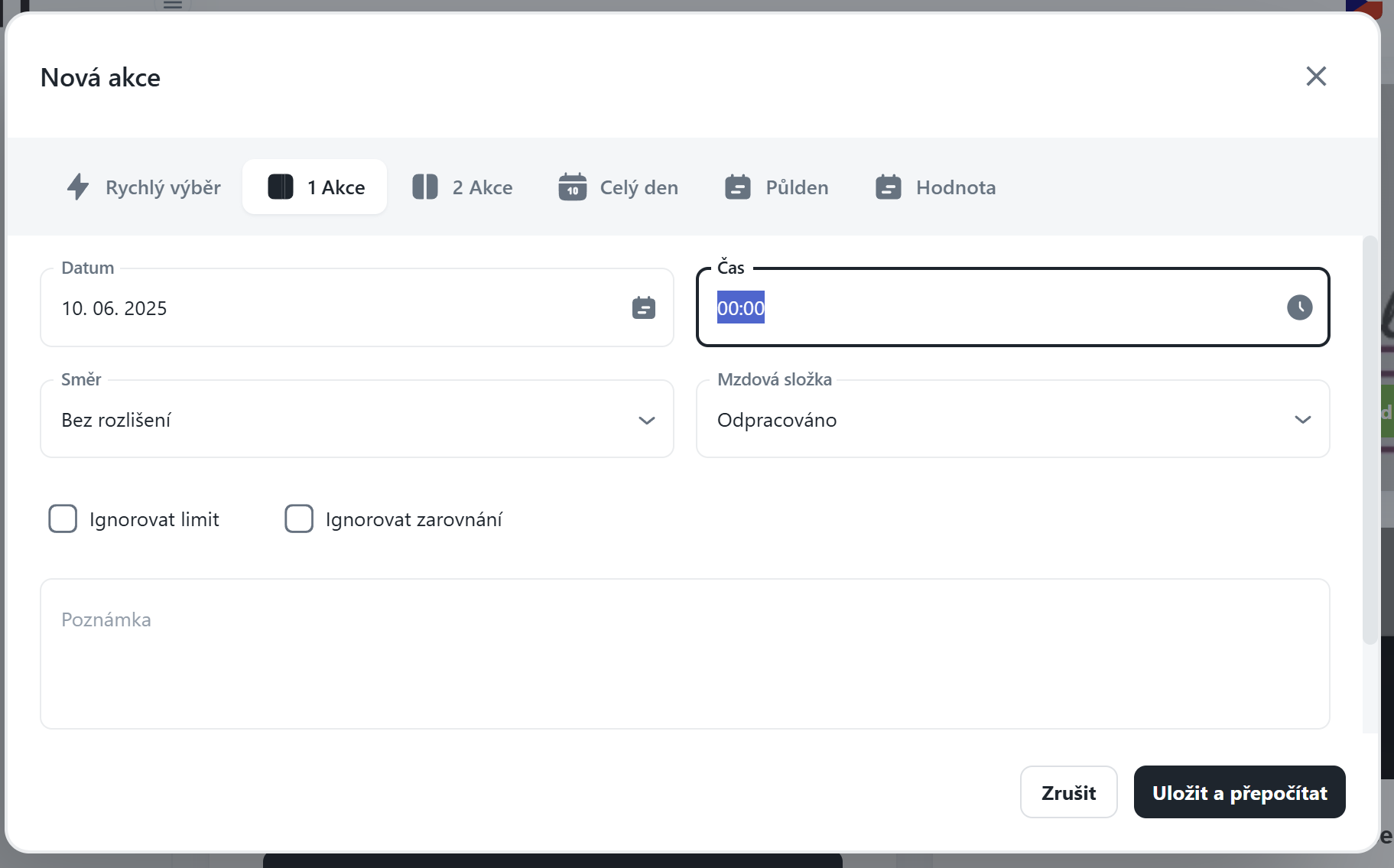1394x868 pixels.
Task: Click the lightning bolt Rychlý výběr icon
Action: (x=78, y=187)
